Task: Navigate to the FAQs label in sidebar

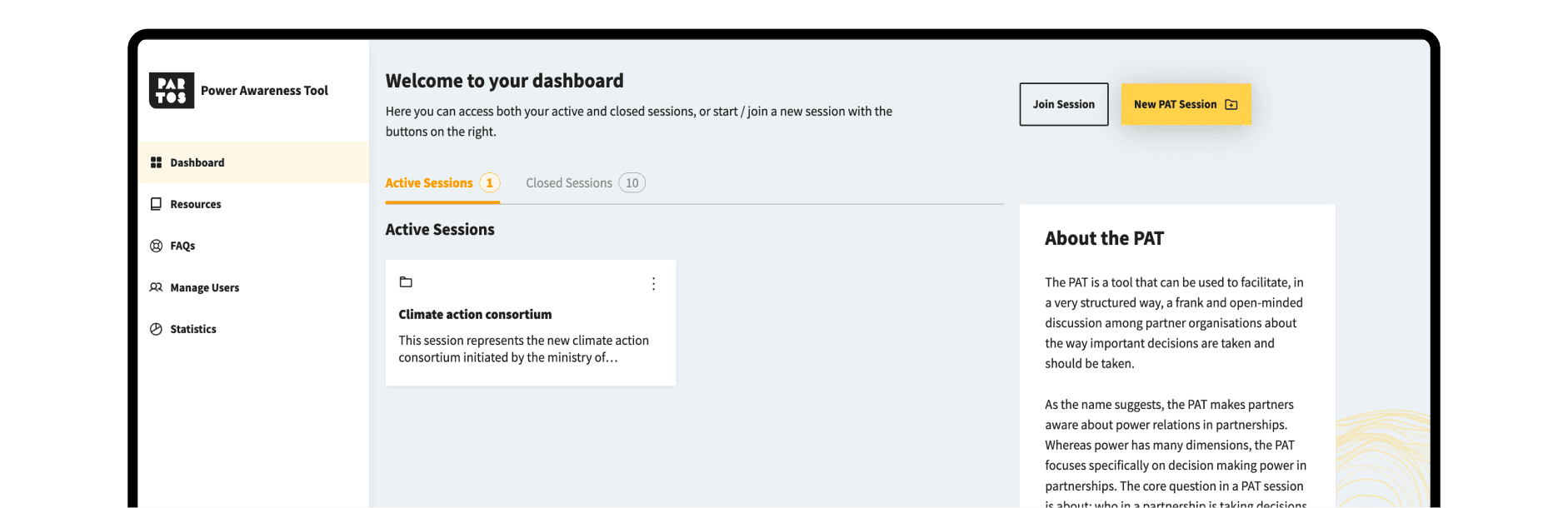Action: tap(182, 247)
